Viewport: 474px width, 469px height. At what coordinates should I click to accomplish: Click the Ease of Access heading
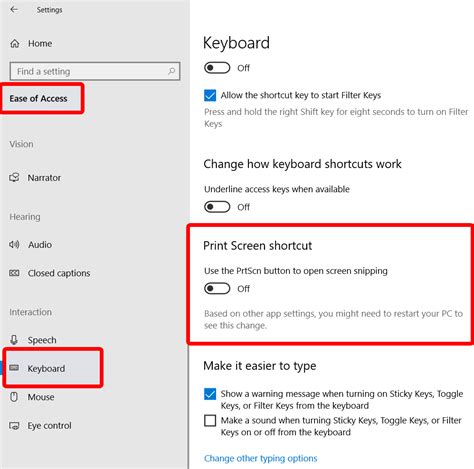tap(38, 98)
